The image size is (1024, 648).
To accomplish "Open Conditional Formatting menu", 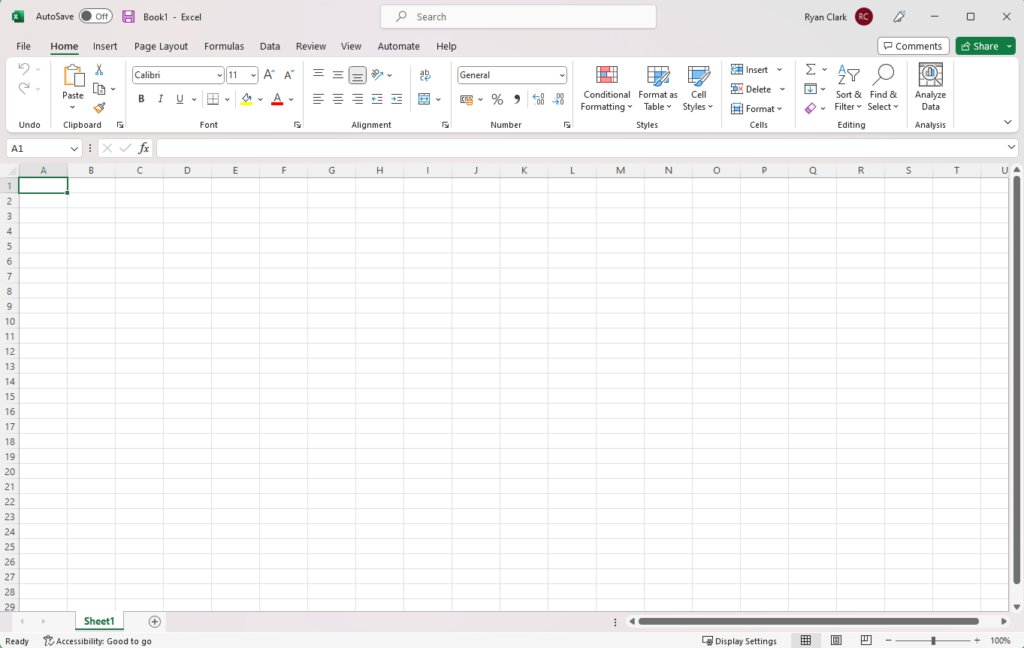I will 607,88.
